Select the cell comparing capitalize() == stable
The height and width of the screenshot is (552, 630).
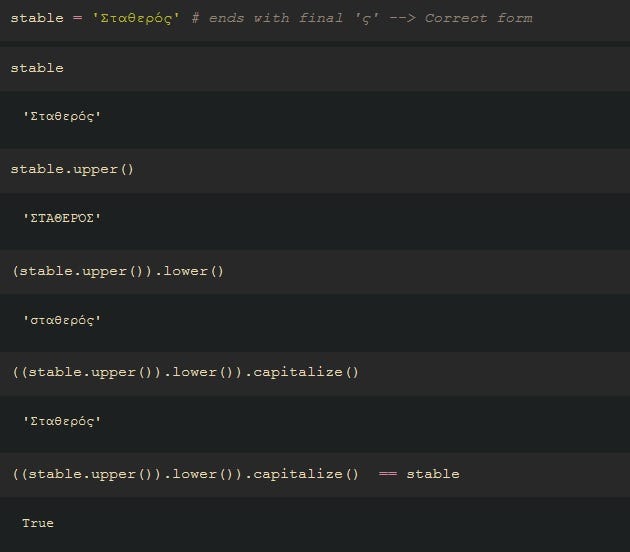(x=315, y=475)
